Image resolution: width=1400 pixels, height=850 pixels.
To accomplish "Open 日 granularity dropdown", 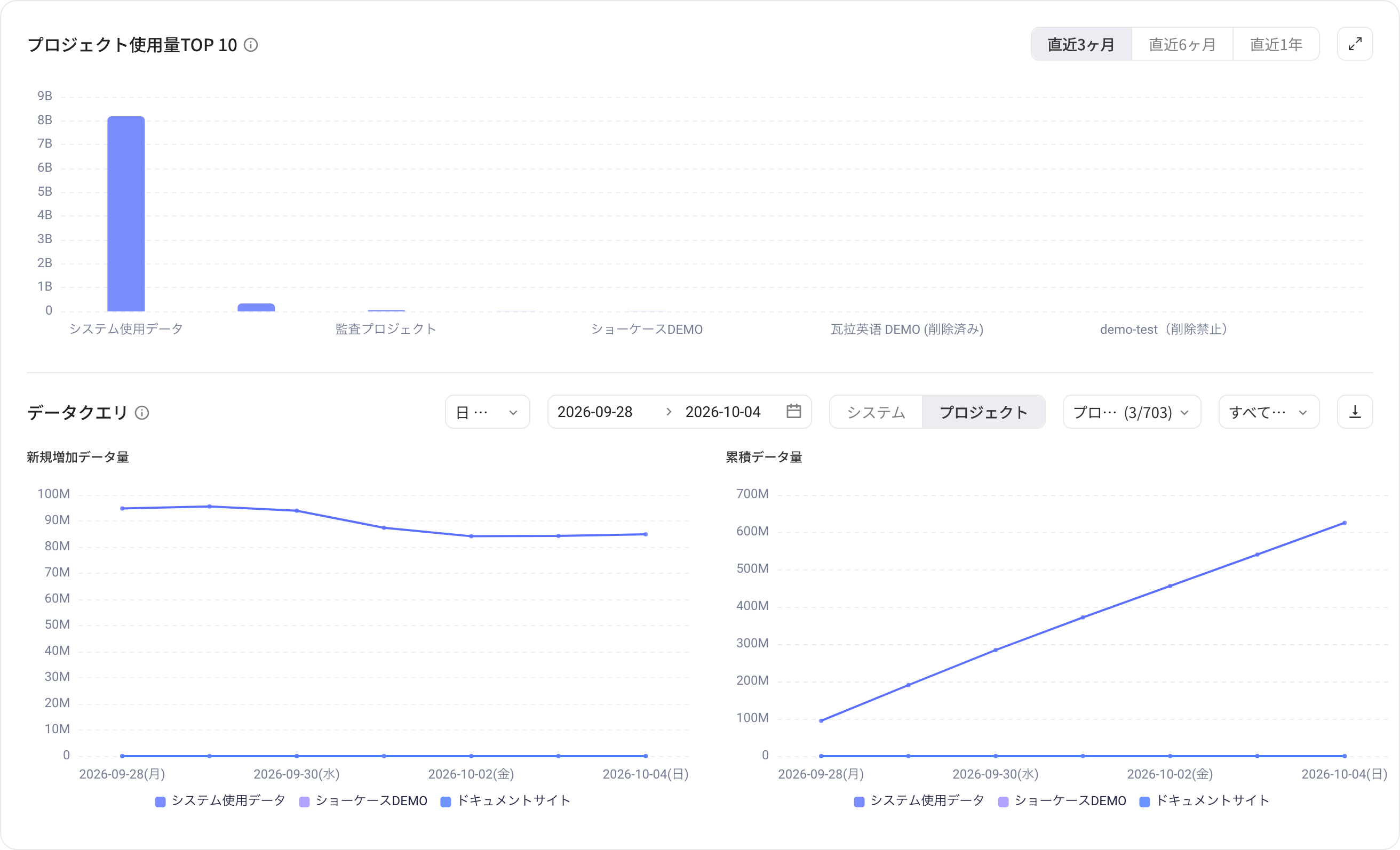I will point(487,412).
